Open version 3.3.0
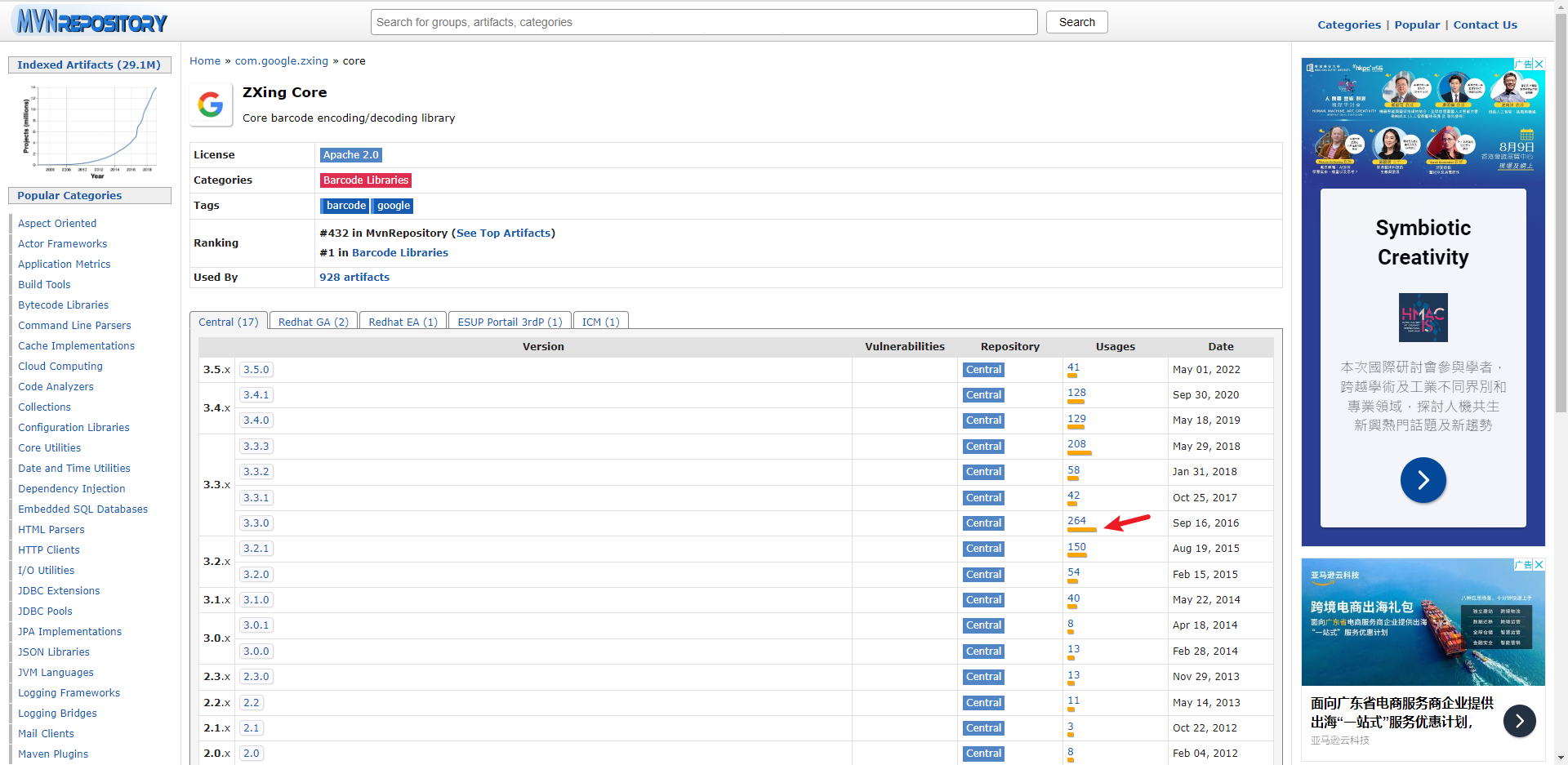This screenshot has height=765, width=1568. coord(256,523)
